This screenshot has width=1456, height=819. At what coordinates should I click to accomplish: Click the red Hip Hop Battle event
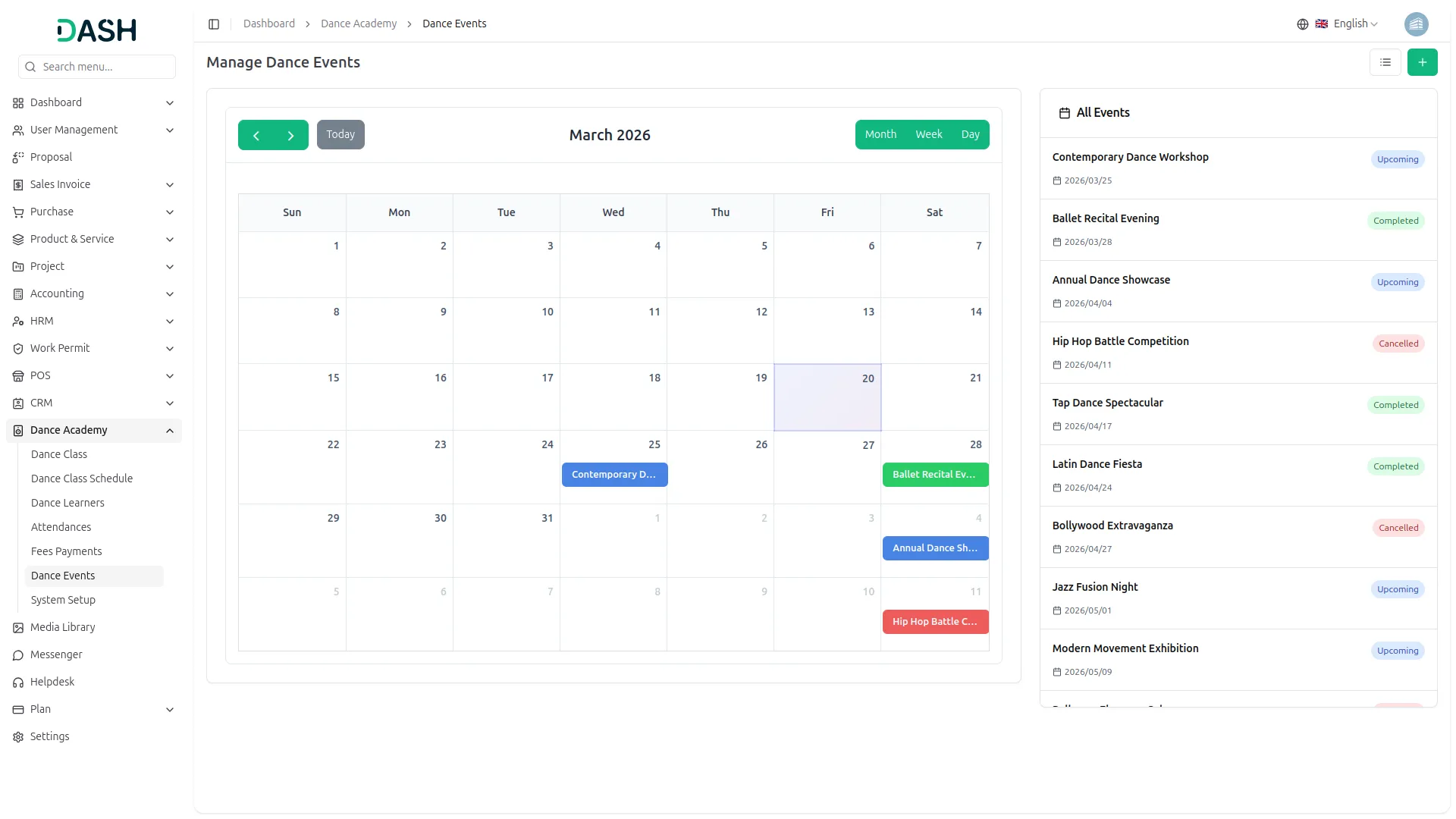click(x=934, y=622)
